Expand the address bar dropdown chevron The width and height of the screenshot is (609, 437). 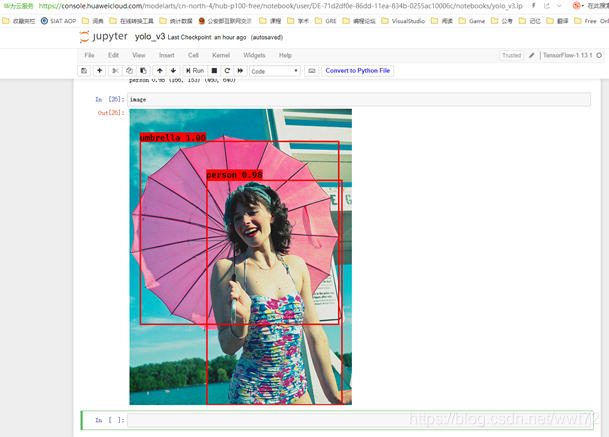559,6
